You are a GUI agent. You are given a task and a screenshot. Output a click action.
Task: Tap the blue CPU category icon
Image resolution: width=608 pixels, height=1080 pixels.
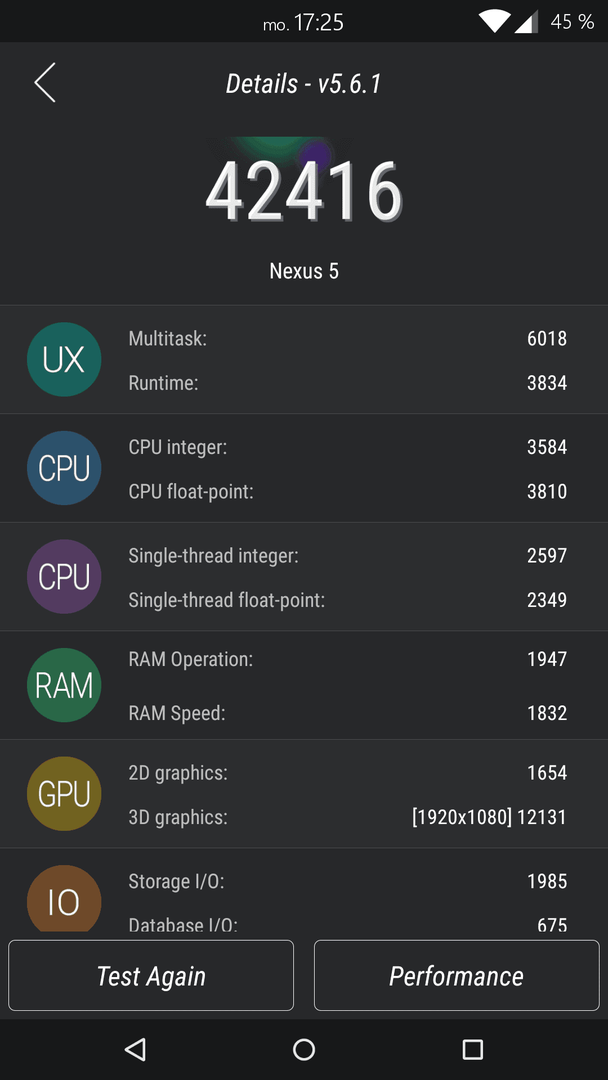64,468
